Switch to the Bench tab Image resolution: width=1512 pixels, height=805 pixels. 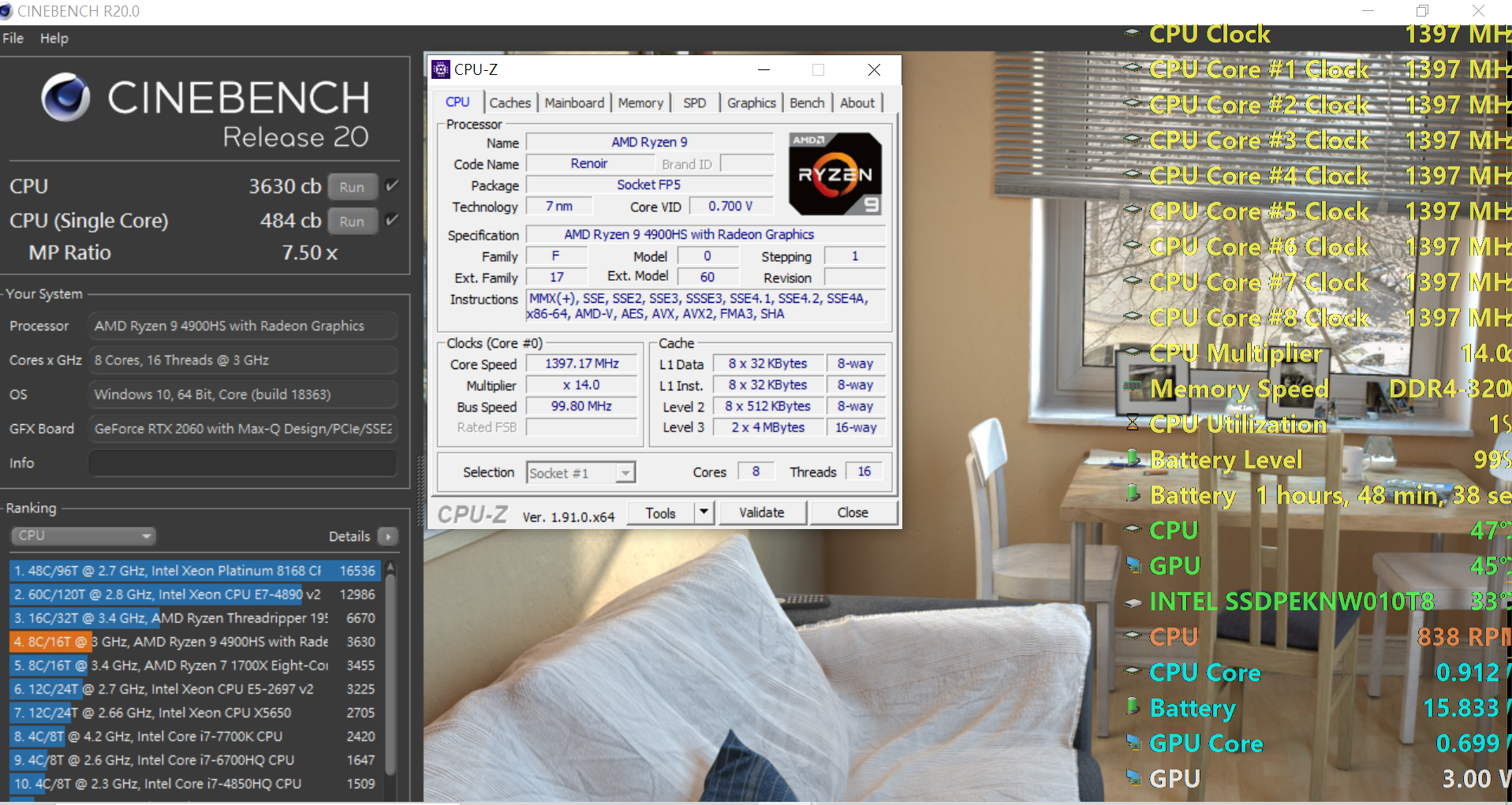pos(807,102)
